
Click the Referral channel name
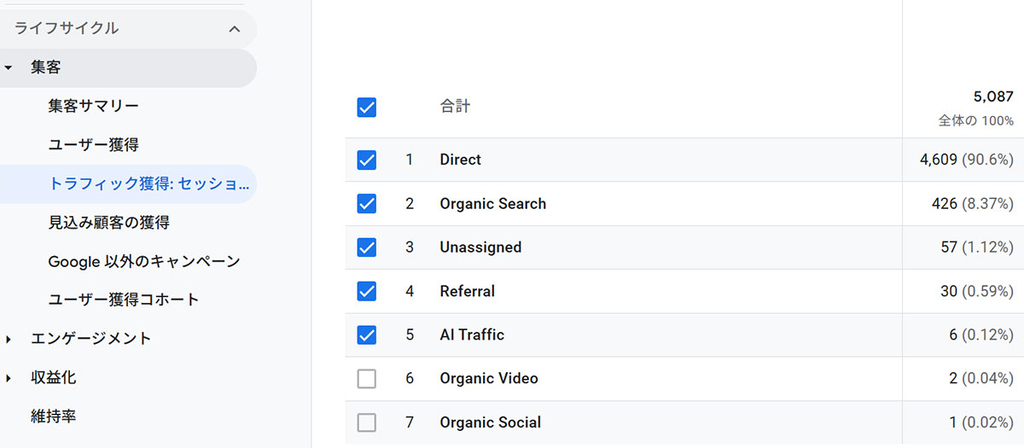click(468, 291)
